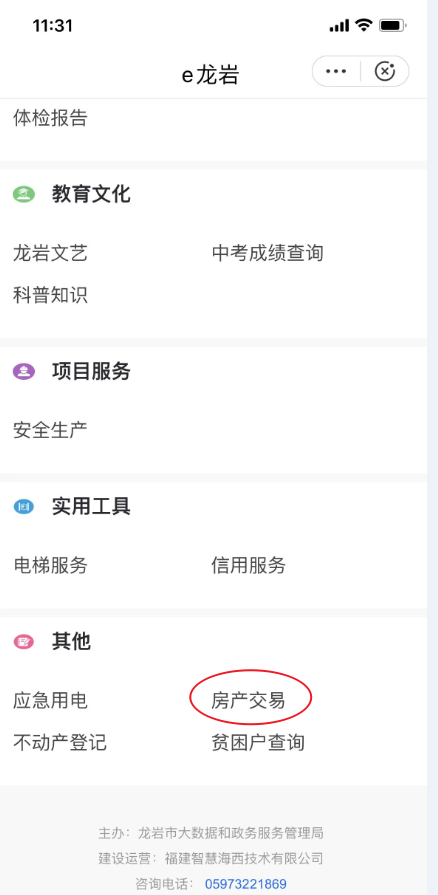Select 电梯服务 tool
Image resolution: width=438 pixels, height=895 pixels.
pyautogui.click(x=50, y=565)
